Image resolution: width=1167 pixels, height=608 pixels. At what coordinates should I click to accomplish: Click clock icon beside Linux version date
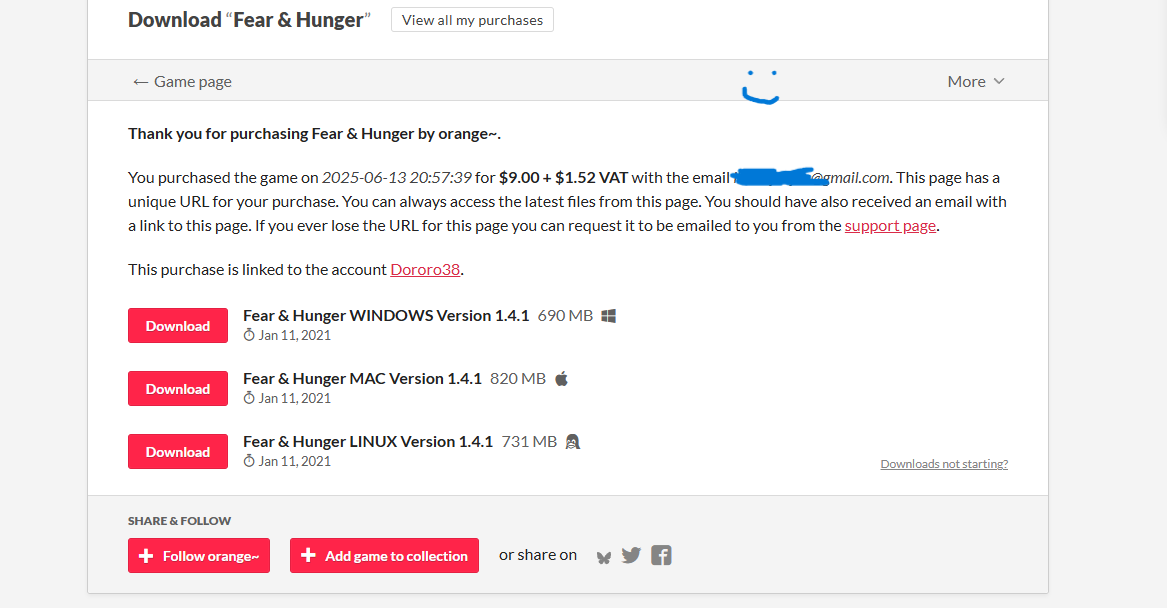(249, 461)
